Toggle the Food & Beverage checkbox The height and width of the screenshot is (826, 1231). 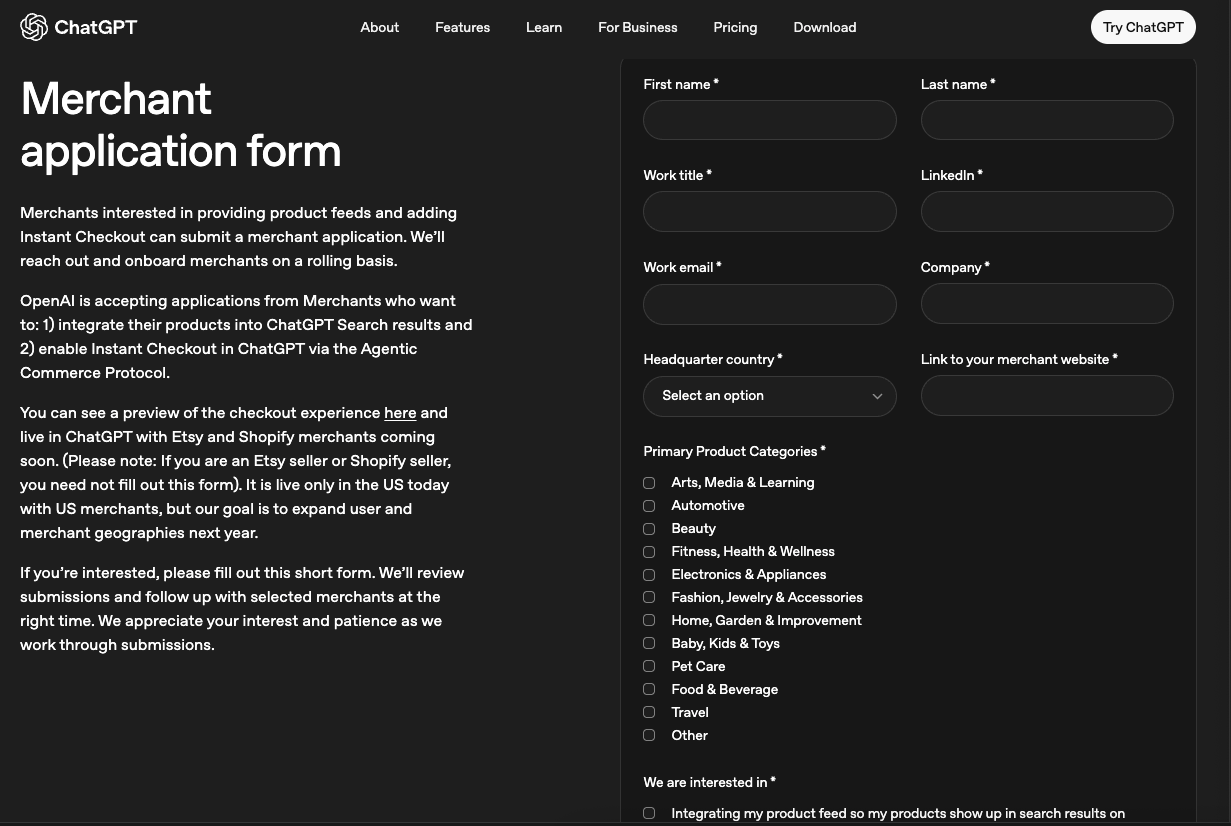point(649,690)
